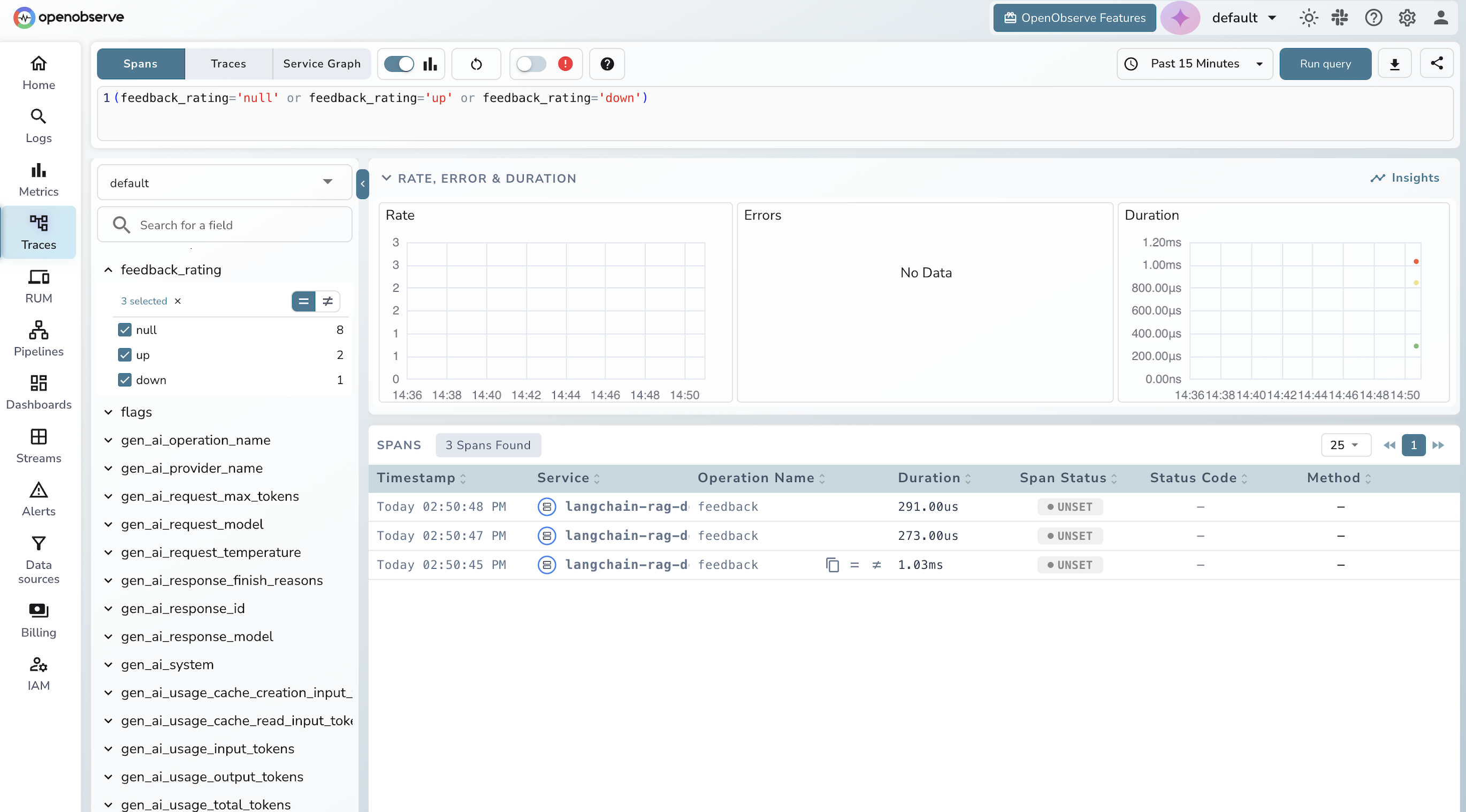1466x812 pixels.
Task: Open the Past 15 Minutes time picker
Action: coord(1194,64)
